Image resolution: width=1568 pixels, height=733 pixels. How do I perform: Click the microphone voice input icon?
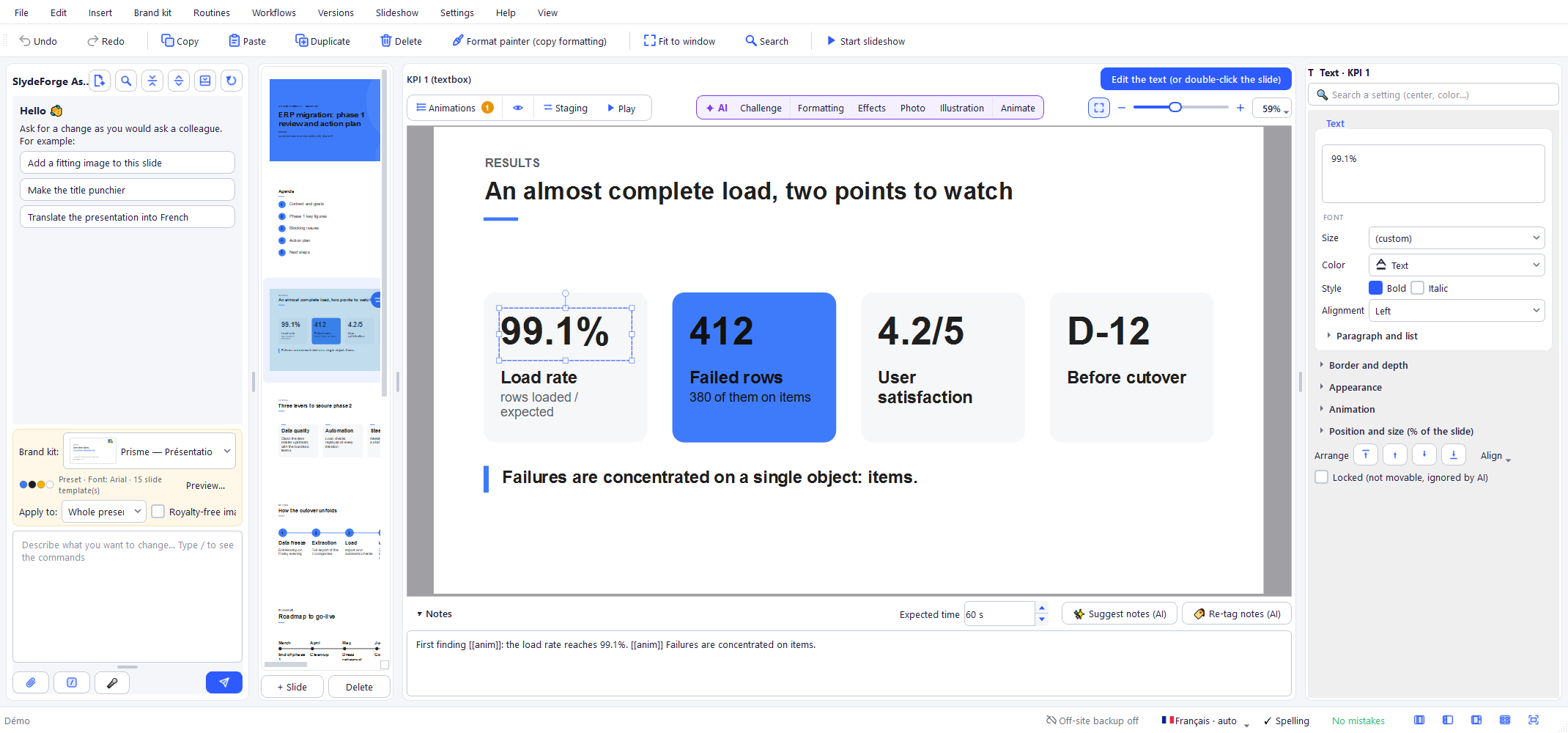(112, 682)
